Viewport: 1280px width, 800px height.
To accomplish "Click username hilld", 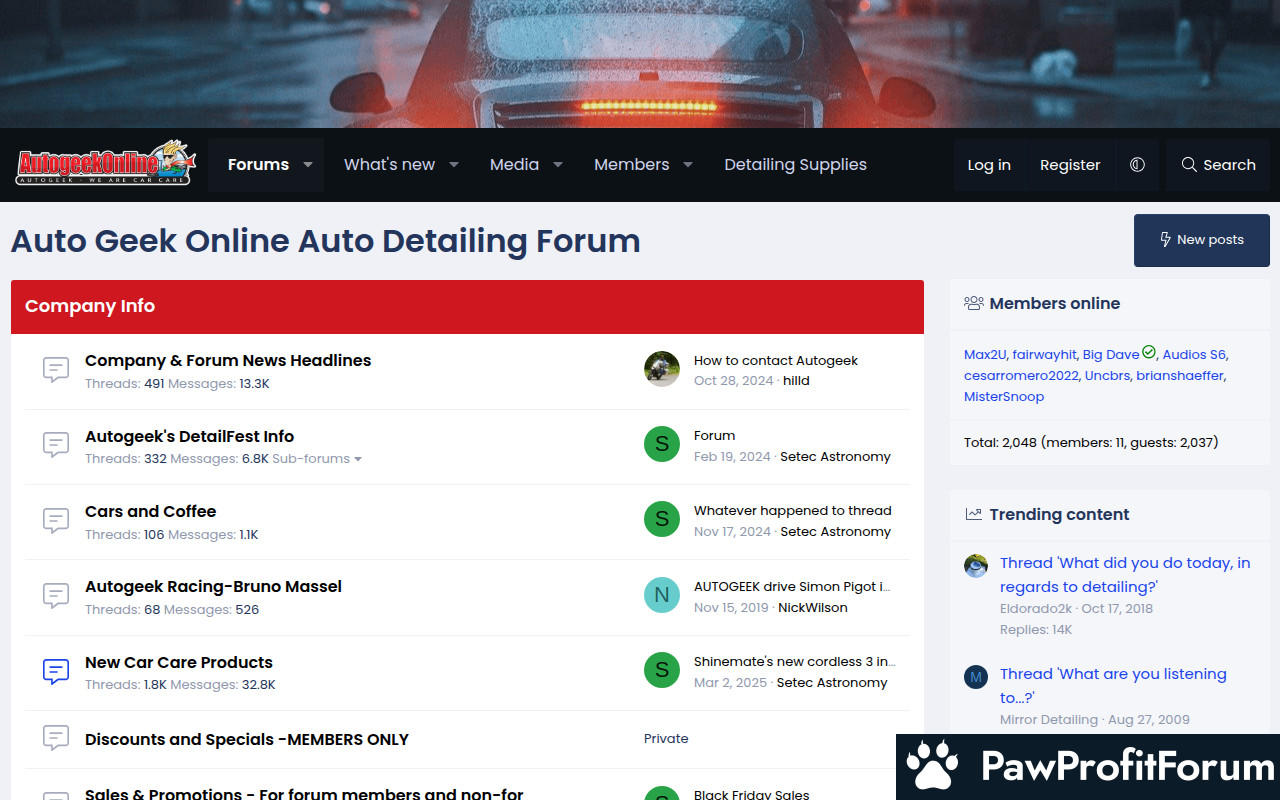I will [796, 381].
